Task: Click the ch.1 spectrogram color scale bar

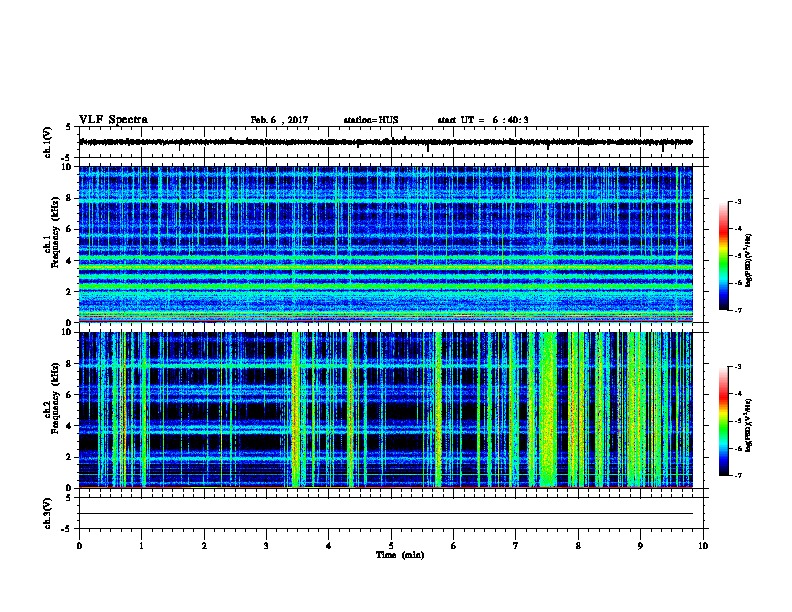Action: pos(723,256)
